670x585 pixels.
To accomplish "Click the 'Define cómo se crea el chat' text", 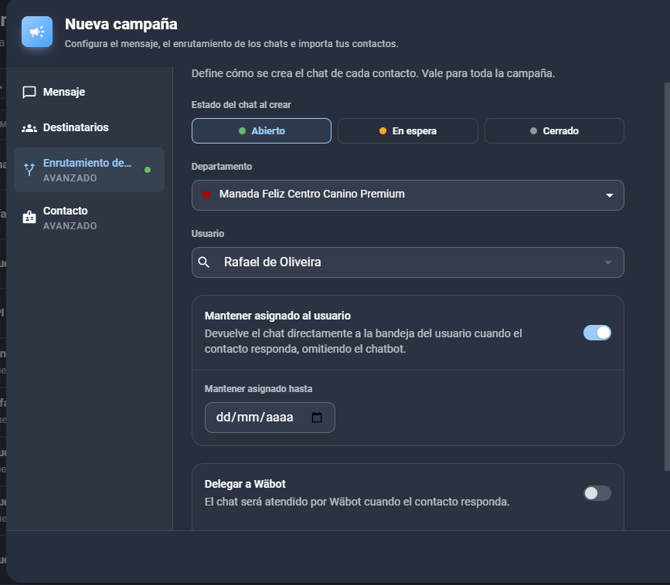I will (x=373, y=73).
